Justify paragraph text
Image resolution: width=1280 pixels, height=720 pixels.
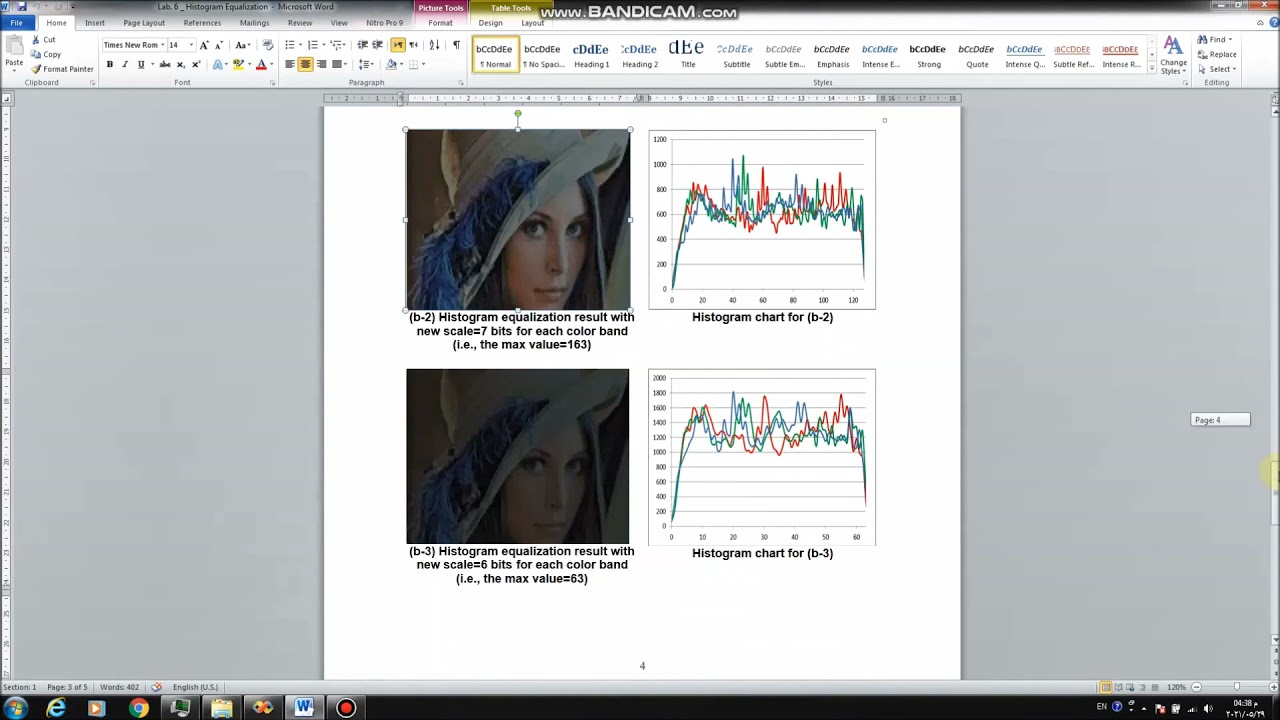coord(337,64)
